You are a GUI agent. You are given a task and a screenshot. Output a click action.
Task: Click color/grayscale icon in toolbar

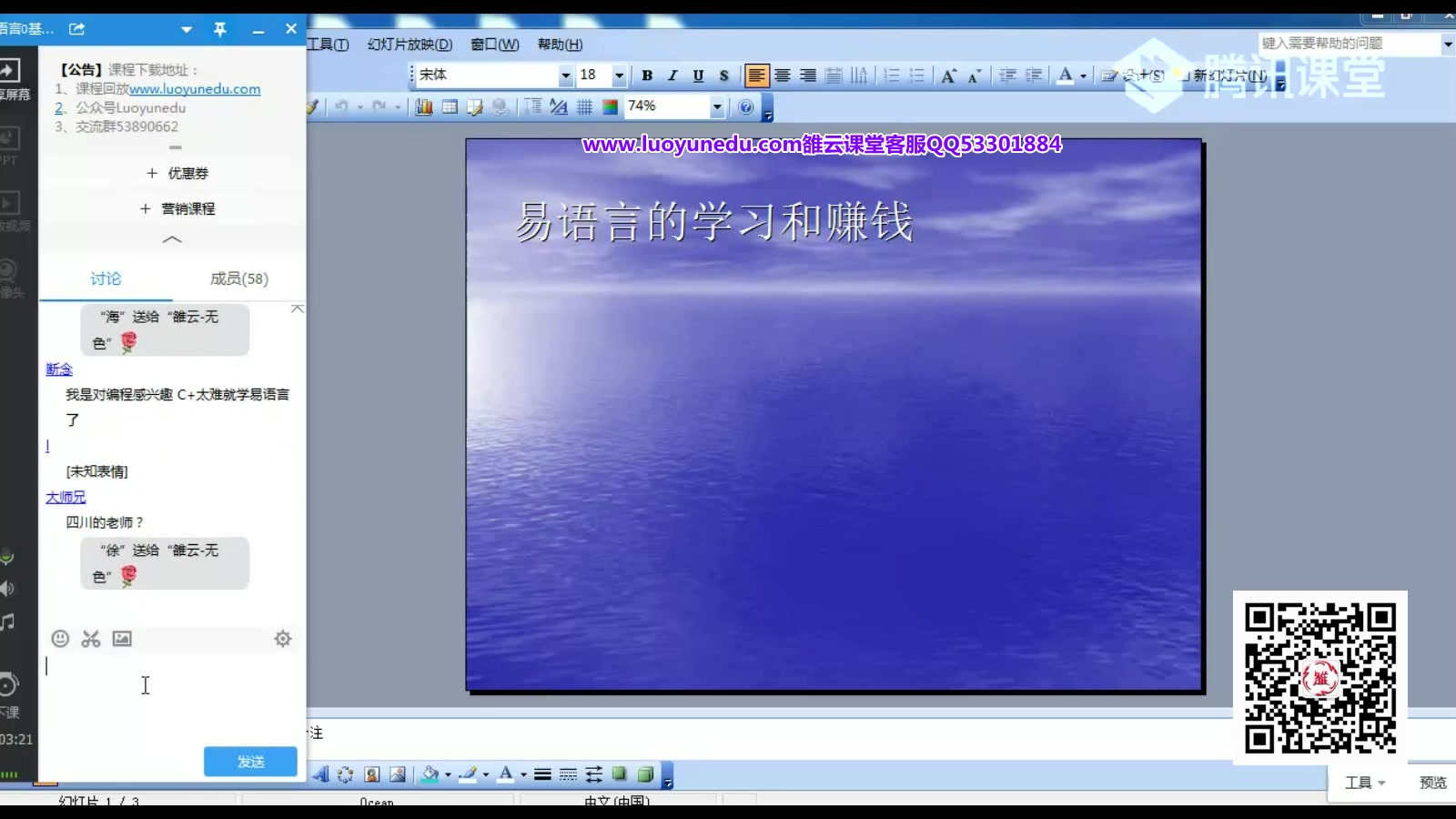click(610, 107)
